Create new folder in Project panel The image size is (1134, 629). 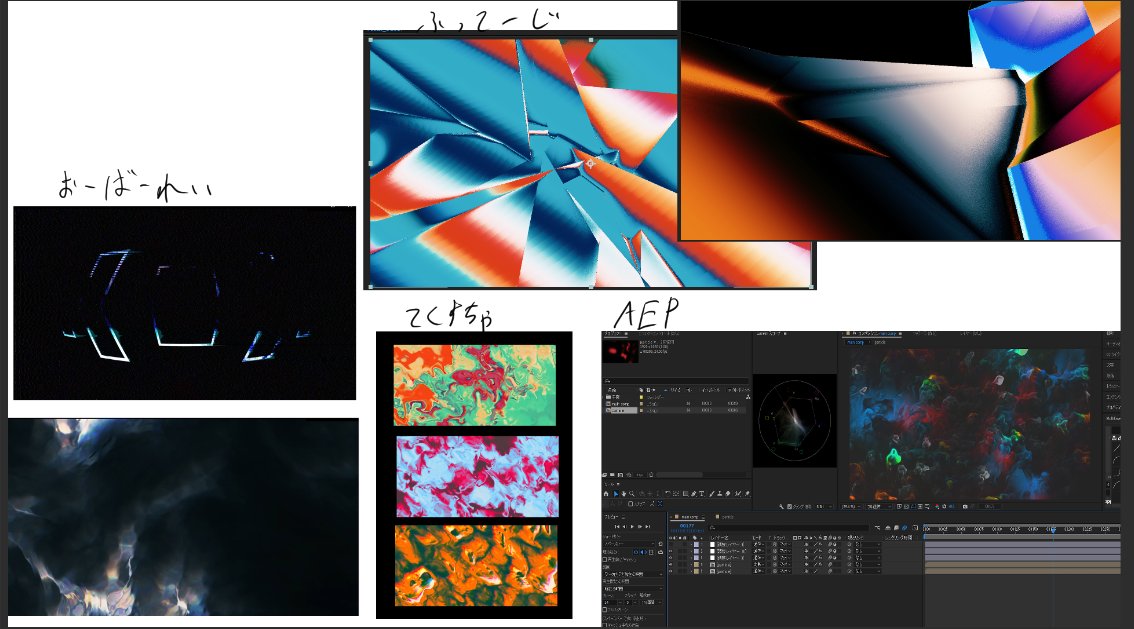click(612, 475)
